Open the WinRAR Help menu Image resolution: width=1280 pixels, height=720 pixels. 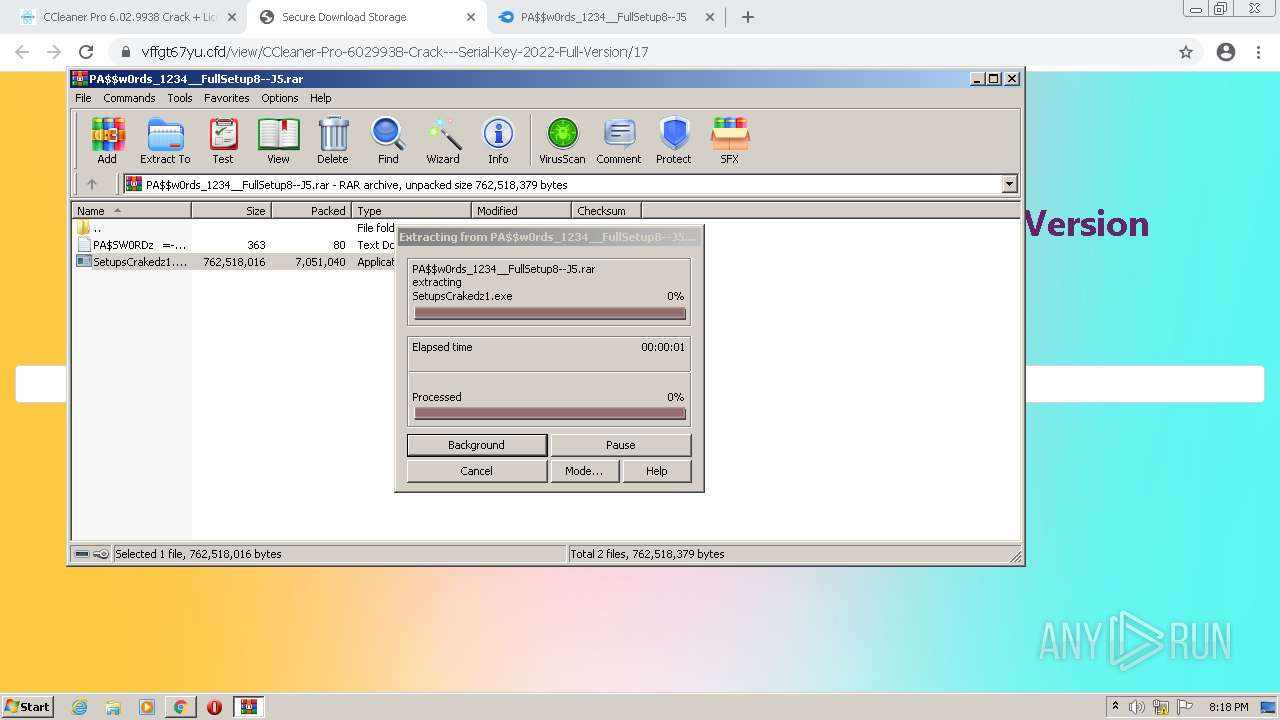[x=320, y=98]
